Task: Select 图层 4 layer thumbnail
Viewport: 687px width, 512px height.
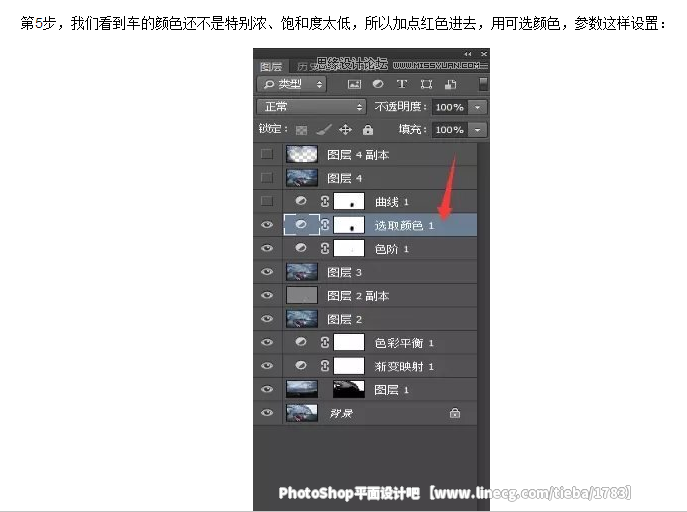Action: (x=302, y=178)
